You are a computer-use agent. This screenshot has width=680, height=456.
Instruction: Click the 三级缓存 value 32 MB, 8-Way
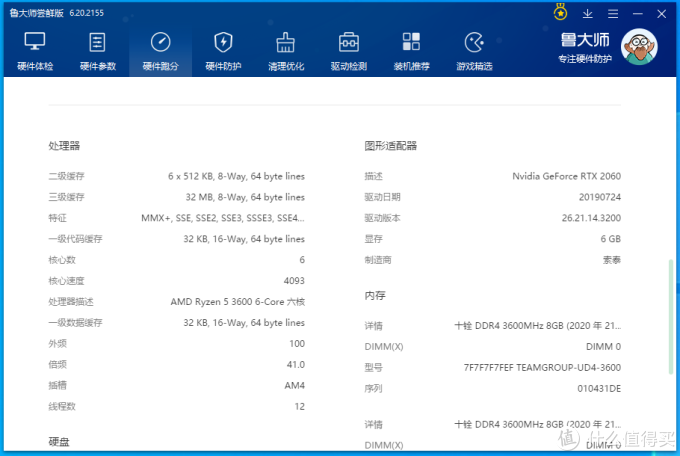(x=245, y=197)
